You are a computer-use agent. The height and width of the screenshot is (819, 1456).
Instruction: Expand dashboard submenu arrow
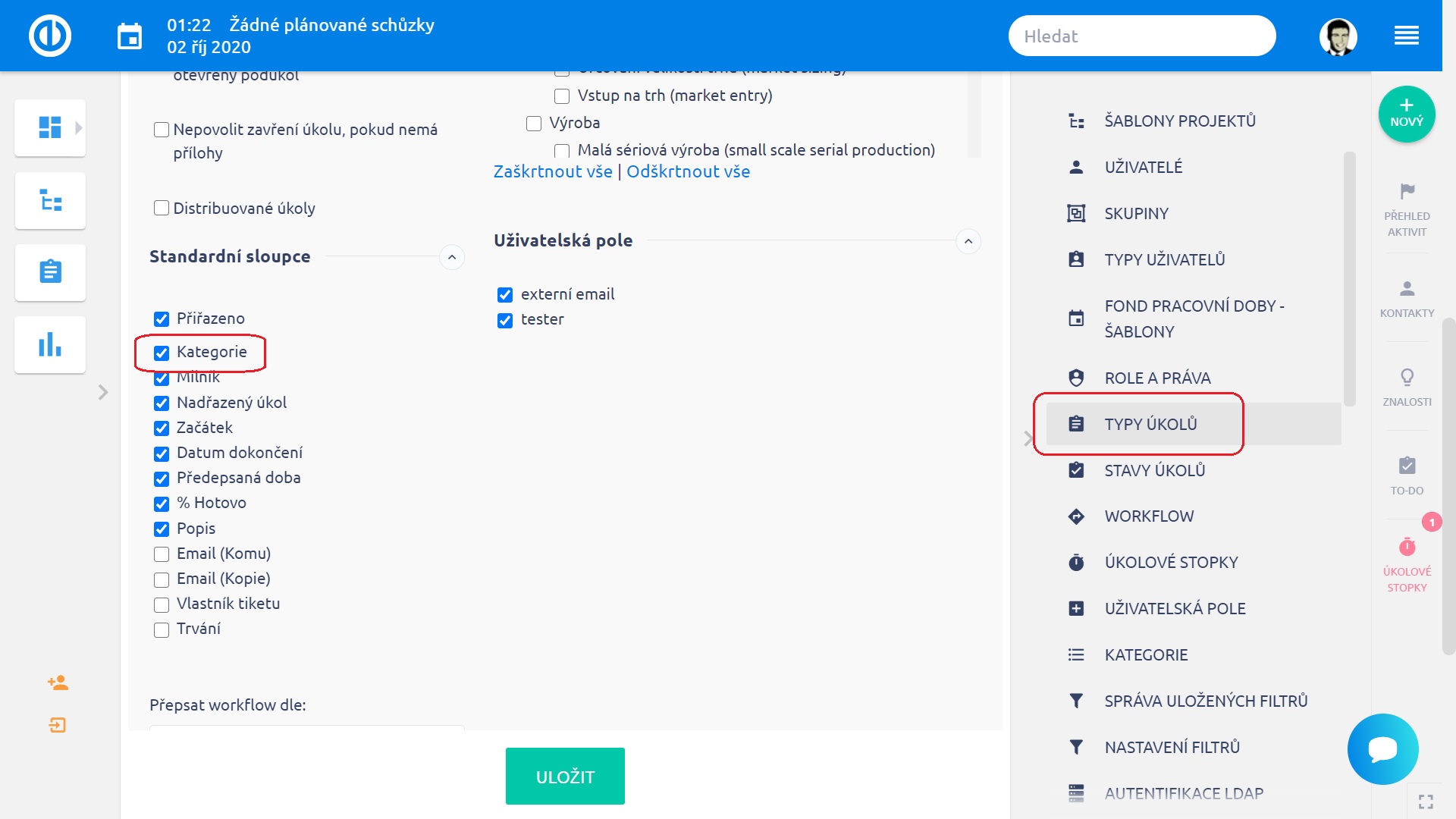79,127
